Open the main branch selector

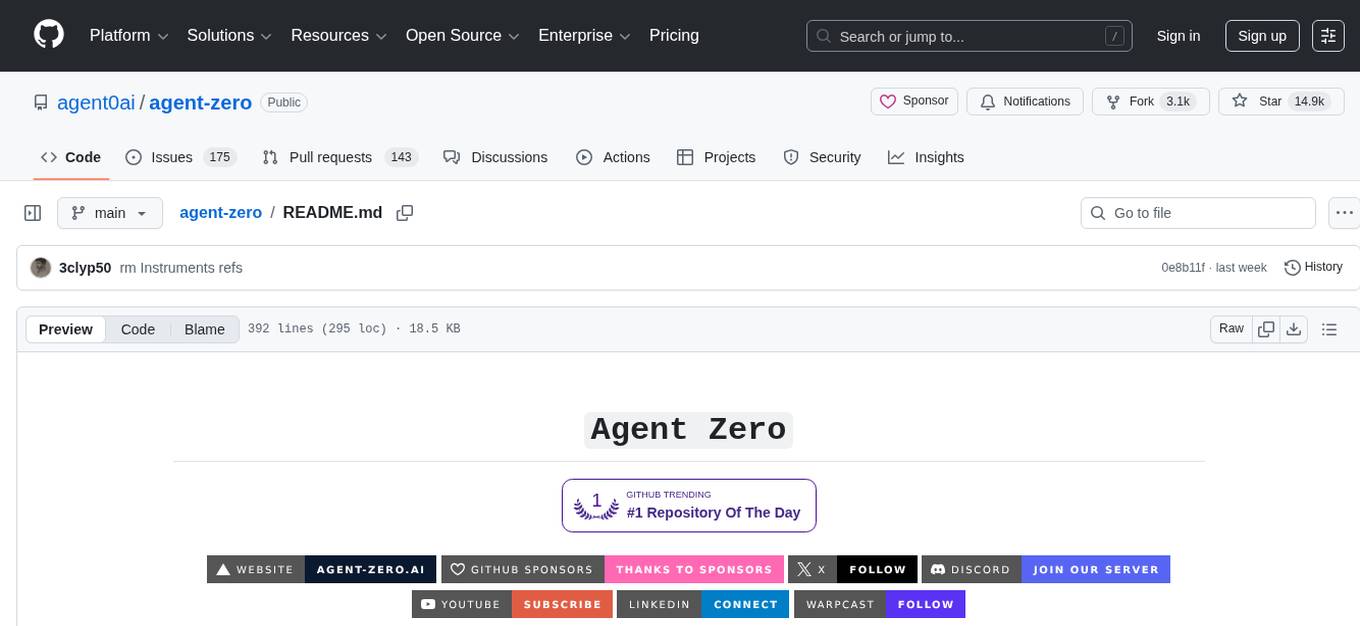[109, 212]
